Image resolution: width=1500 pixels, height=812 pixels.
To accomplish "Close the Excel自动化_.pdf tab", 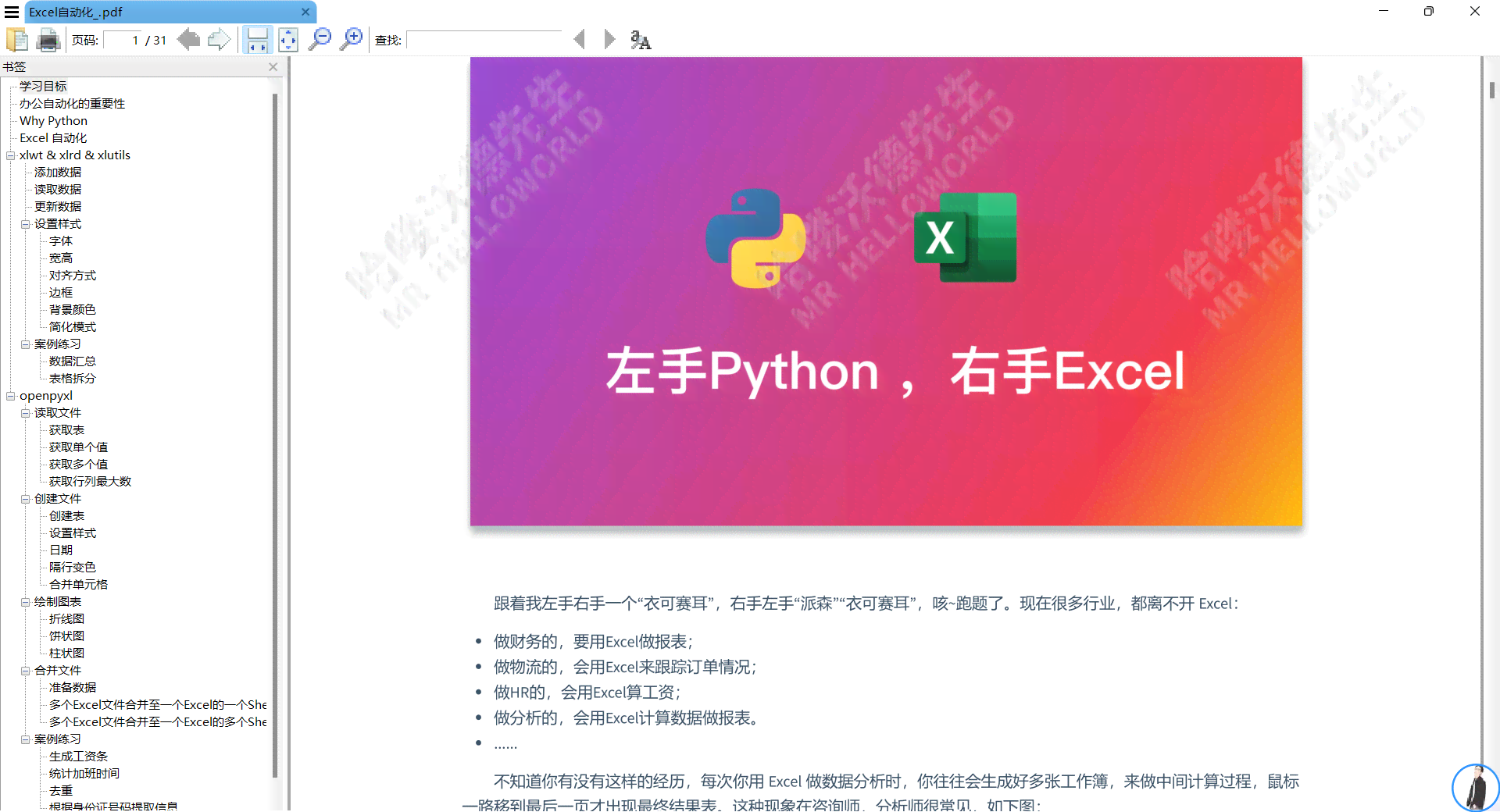I will (x=305, y=12).
